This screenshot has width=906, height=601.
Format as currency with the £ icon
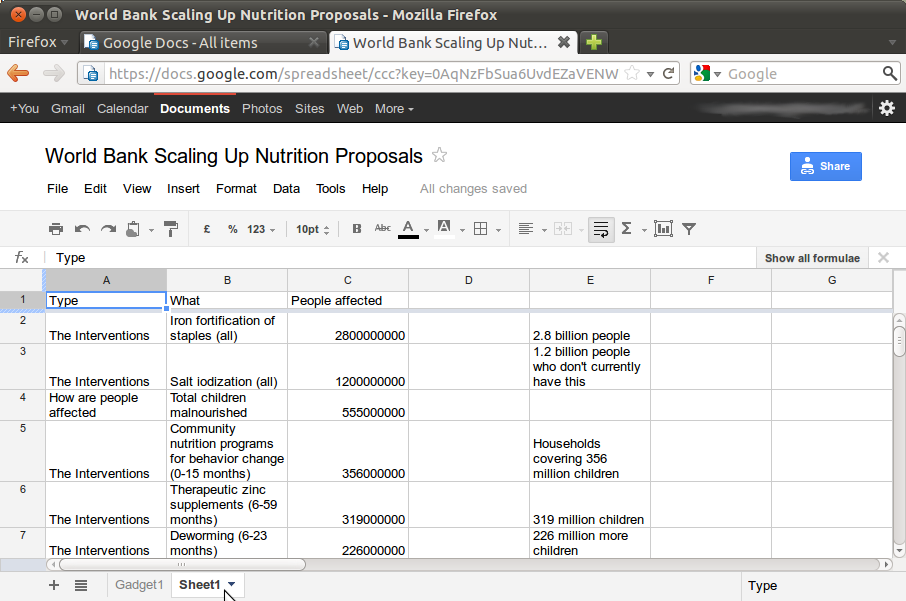206,229
